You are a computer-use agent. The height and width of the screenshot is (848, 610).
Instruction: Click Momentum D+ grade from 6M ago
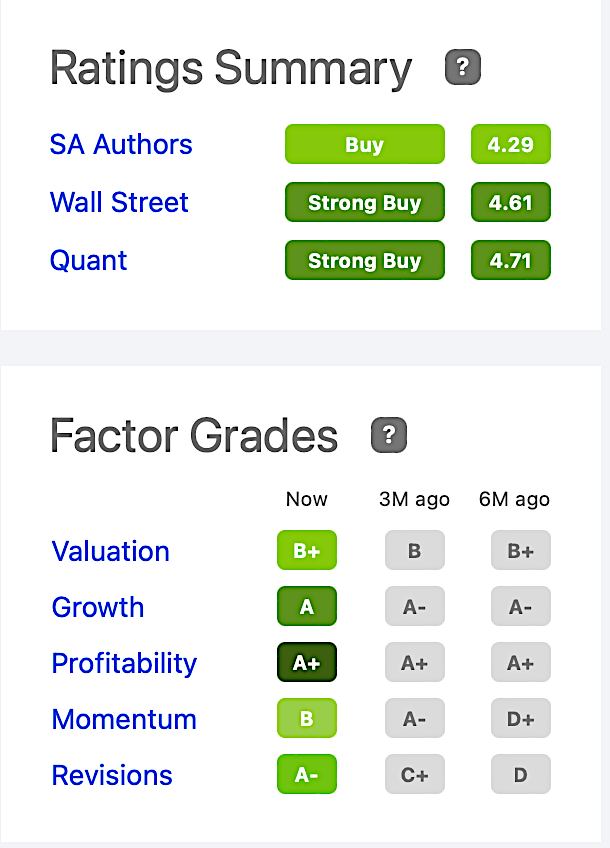pos(521,718)
